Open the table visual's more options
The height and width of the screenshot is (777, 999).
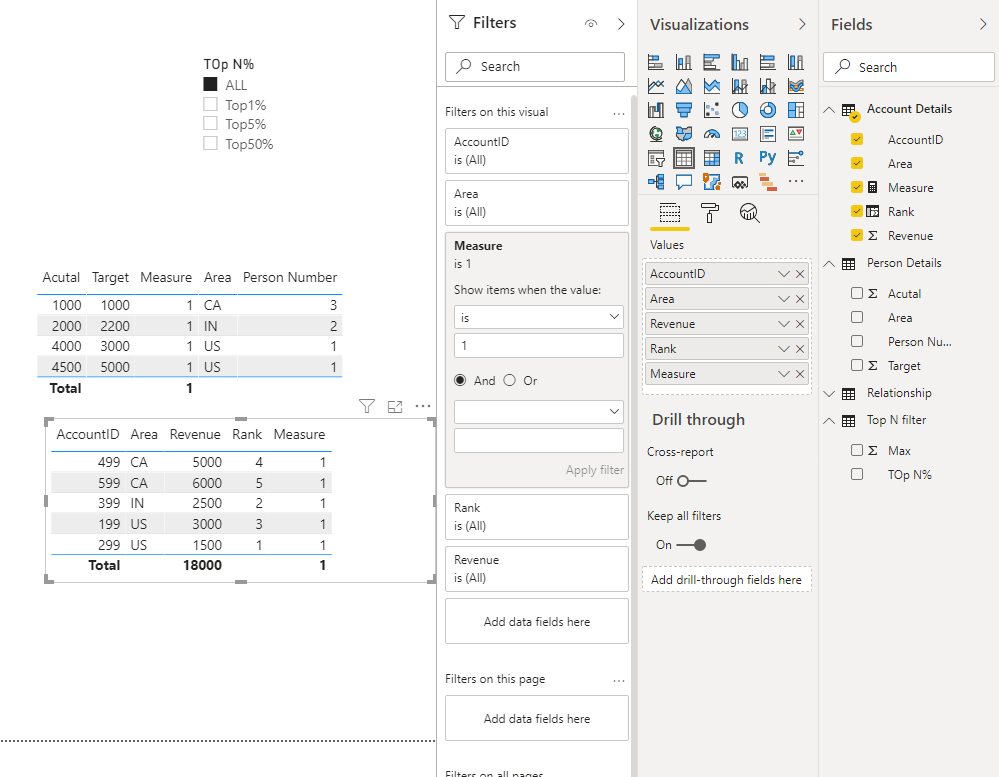pos(423,406)
